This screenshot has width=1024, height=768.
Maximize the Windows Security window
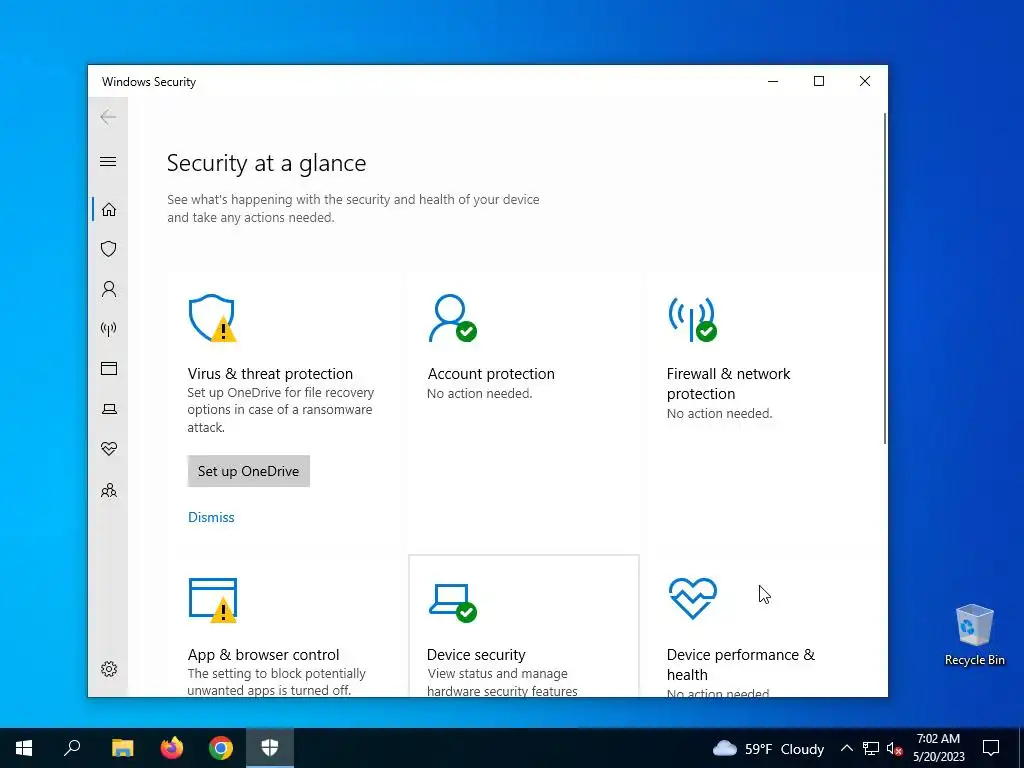point(819,81)
